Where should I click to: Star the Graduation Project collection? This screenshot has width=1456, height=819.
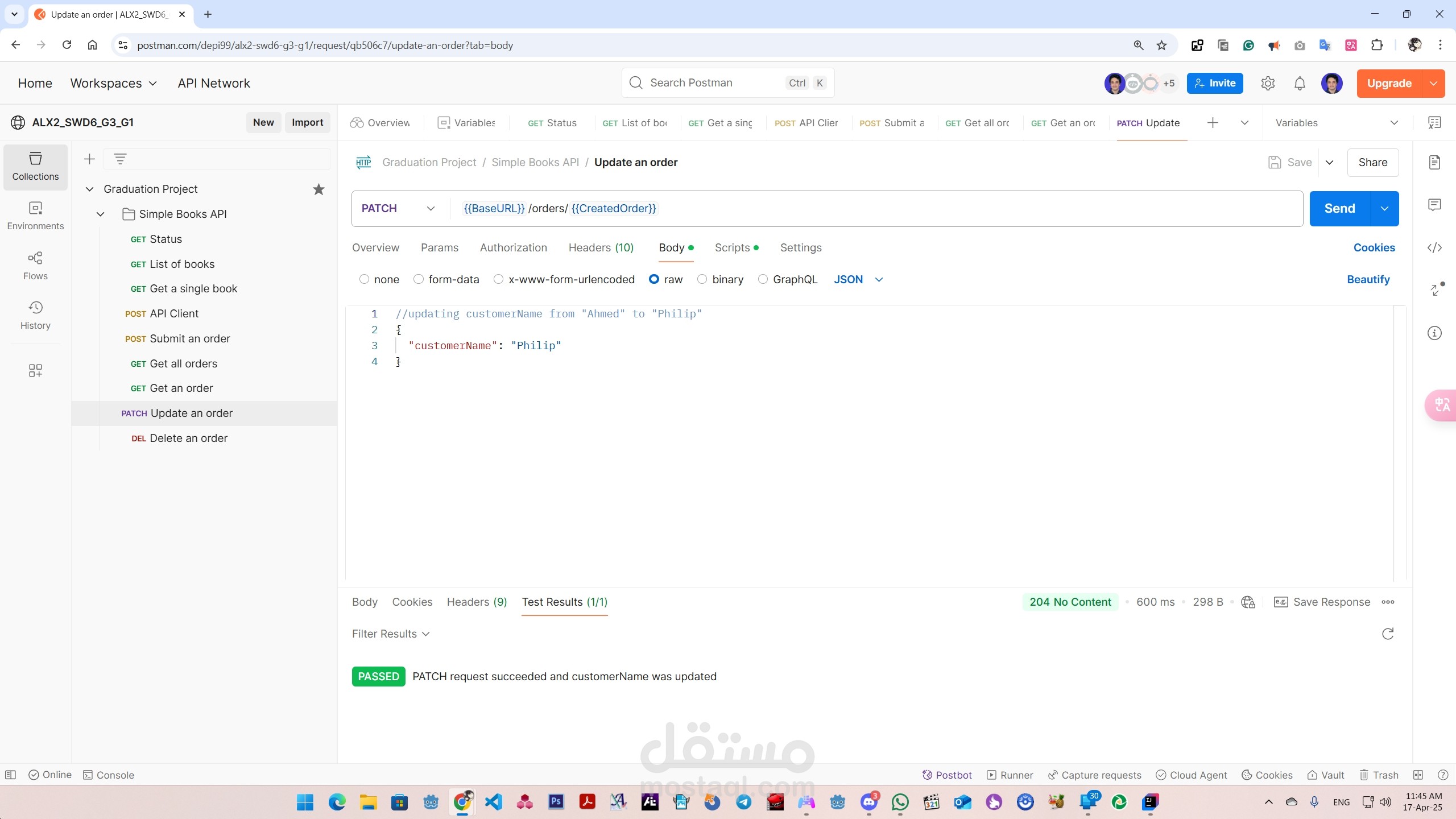tap(318, 189)
